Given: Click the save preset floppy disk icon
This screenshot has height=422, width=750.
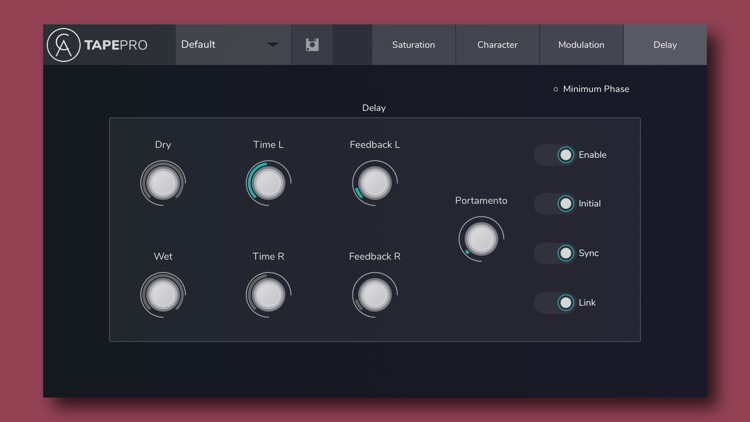Looking at the screenshot, I should (x=312, y=44).
